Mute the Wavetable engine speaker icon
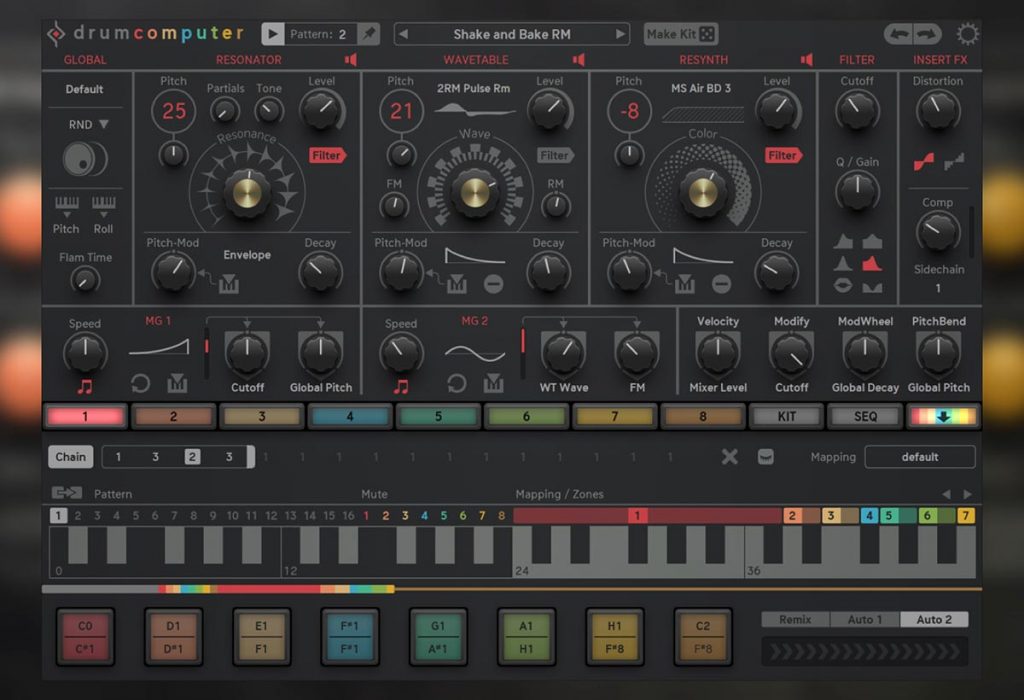1024x700 pixels. pyautogui.click(x=579, y=60)
